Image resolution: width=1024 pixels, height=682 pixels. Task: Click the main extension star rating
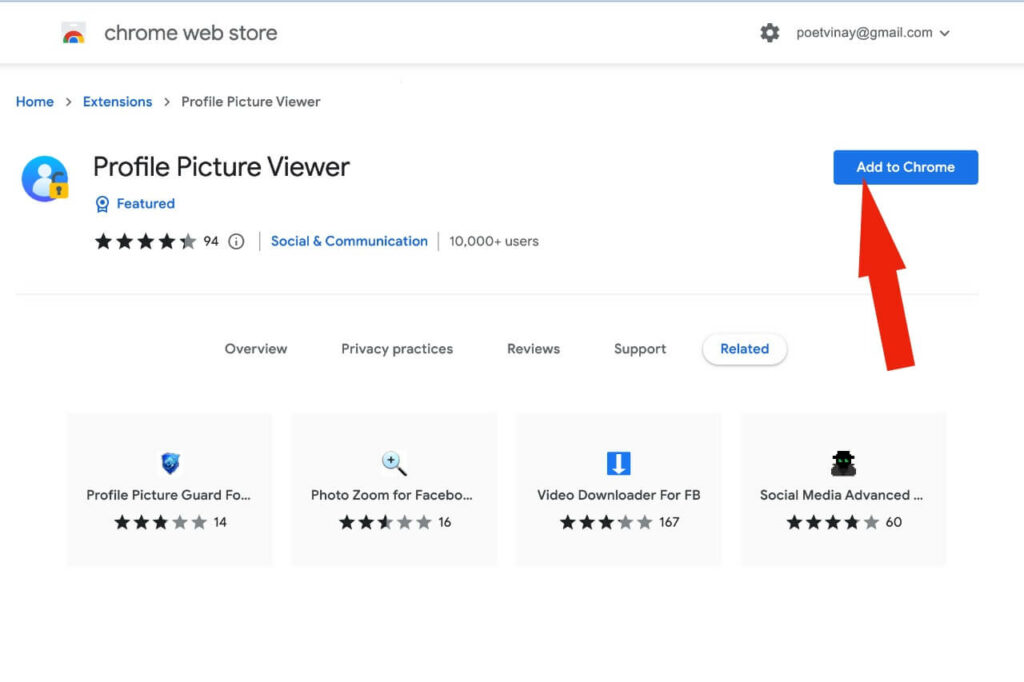(x=146, y=242)
